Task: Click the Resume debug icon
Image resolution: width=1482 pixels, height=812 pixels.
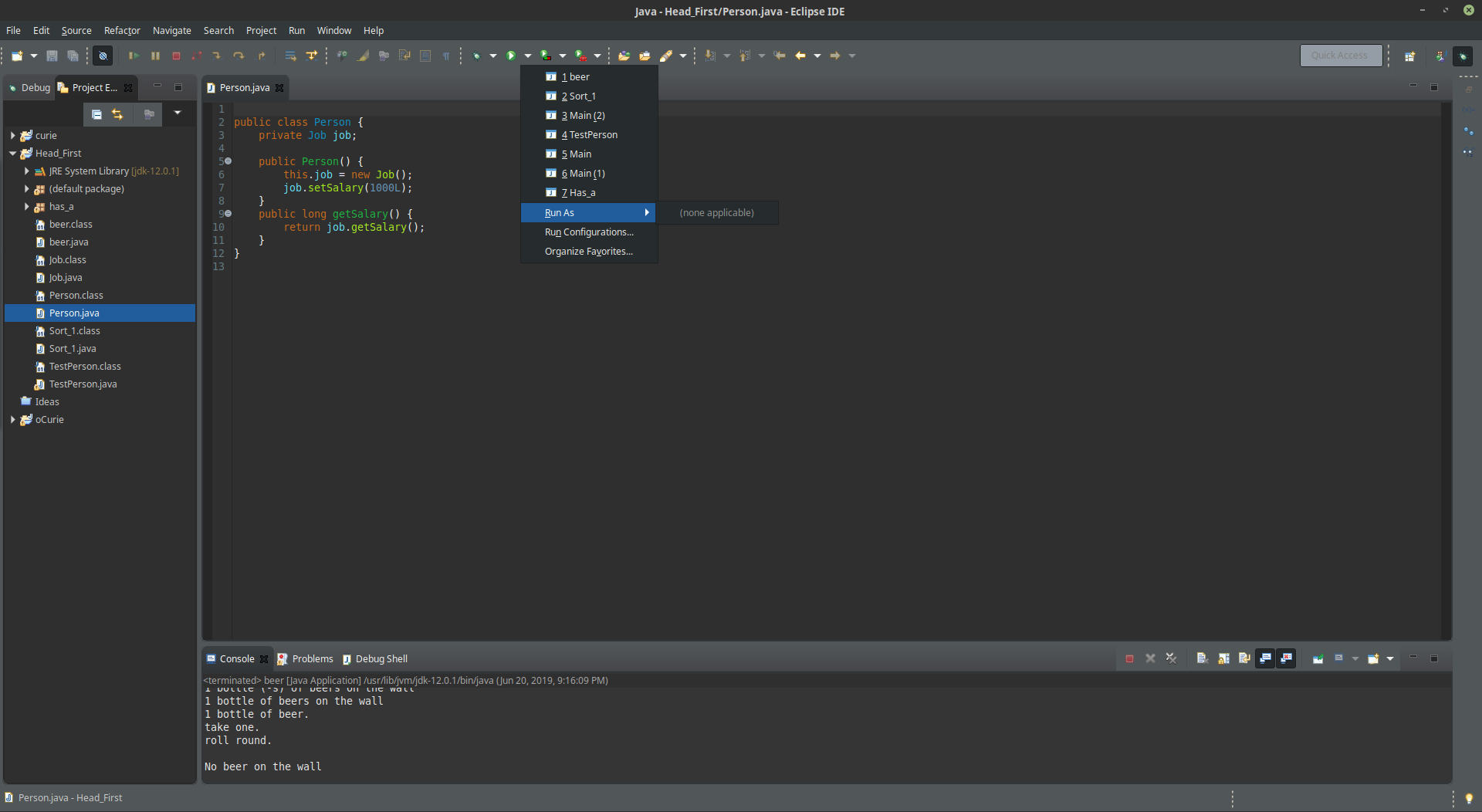Action: click(134, 56)
